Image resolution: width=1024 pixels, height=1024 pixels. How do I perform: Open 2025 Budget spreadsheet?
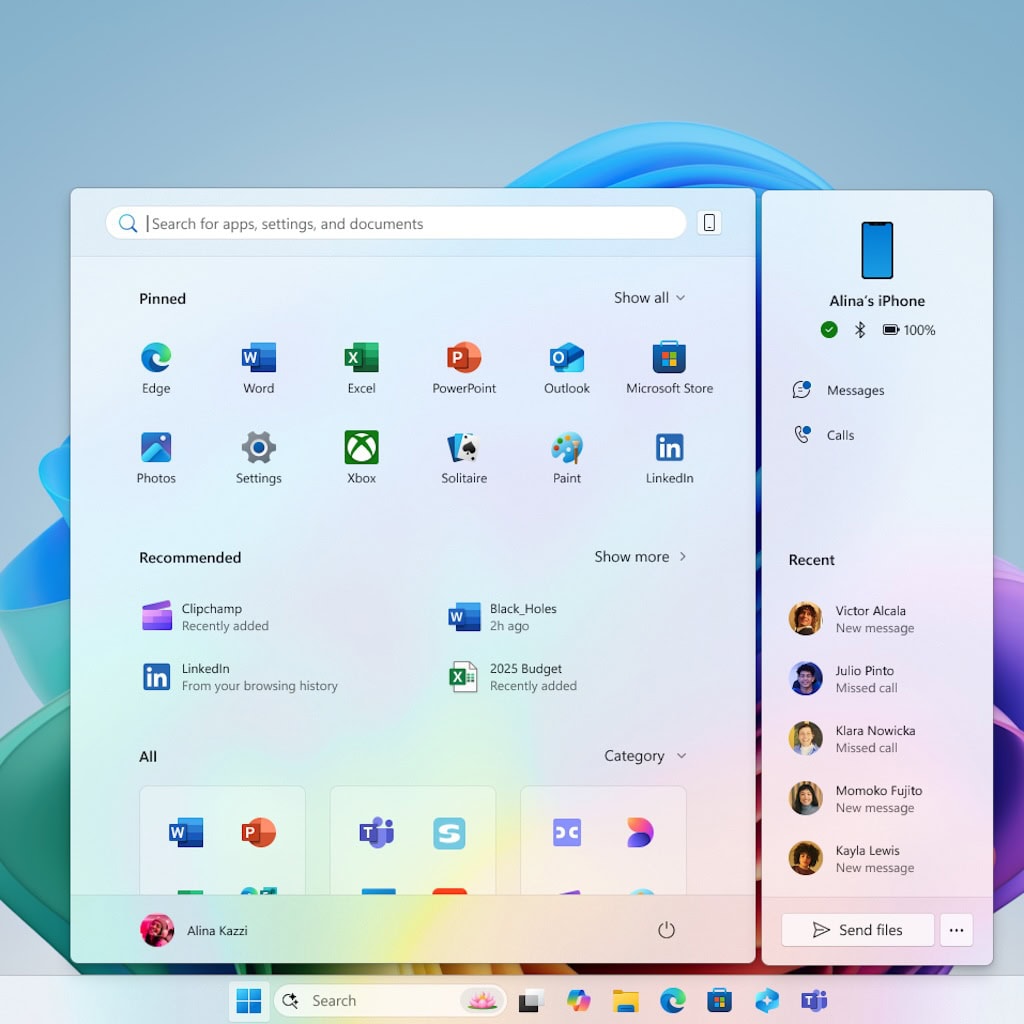tap(513, 677)
